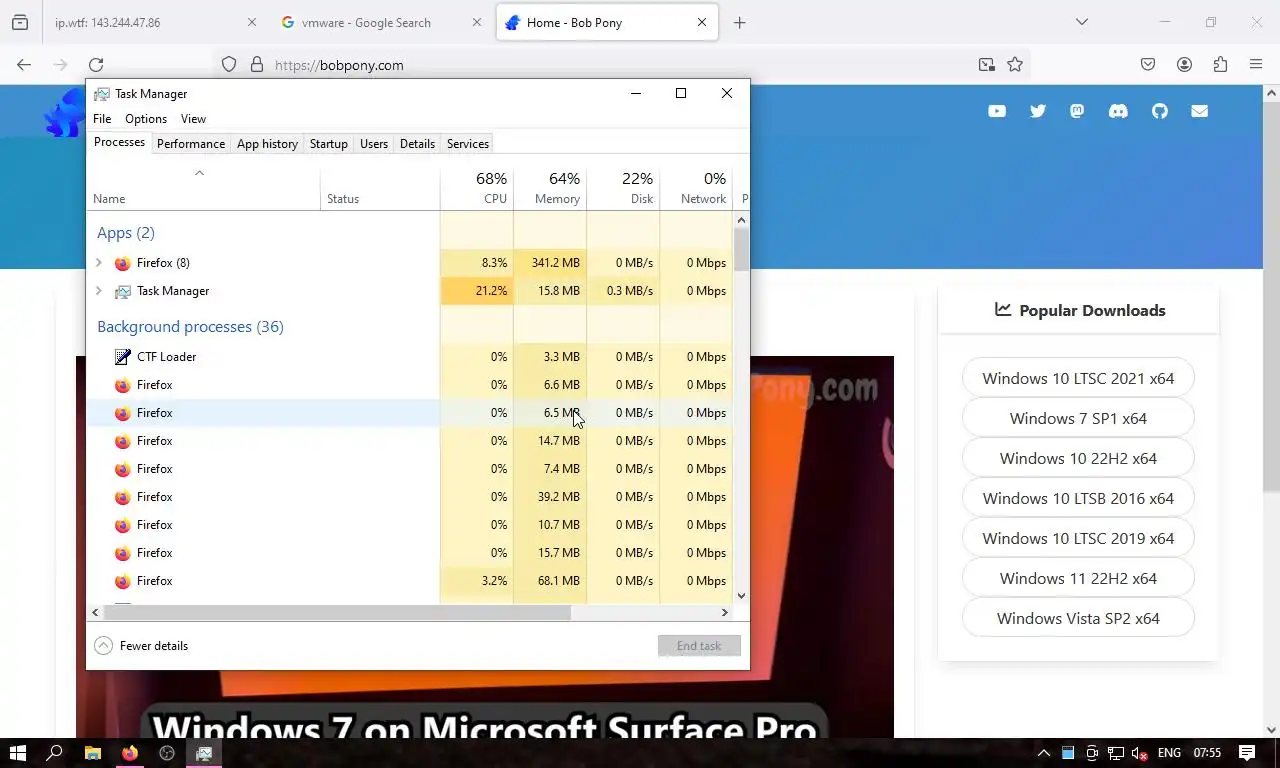The image size is (1280, 768).
Task: Select the Firefox process using 68.1 MB
Action: (x=412, y=581)
